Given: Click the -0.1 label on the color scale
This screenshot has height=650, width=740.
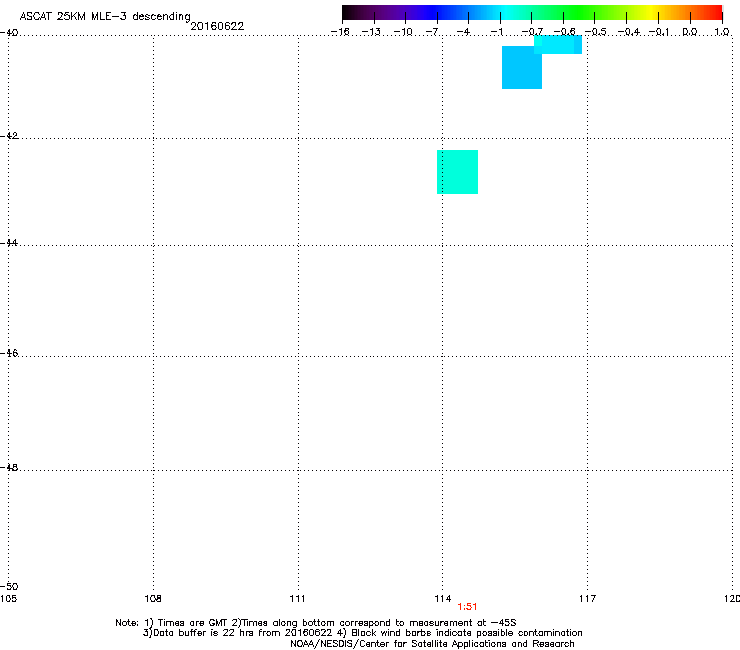Looking at the screenshot, I should point(659,32).
